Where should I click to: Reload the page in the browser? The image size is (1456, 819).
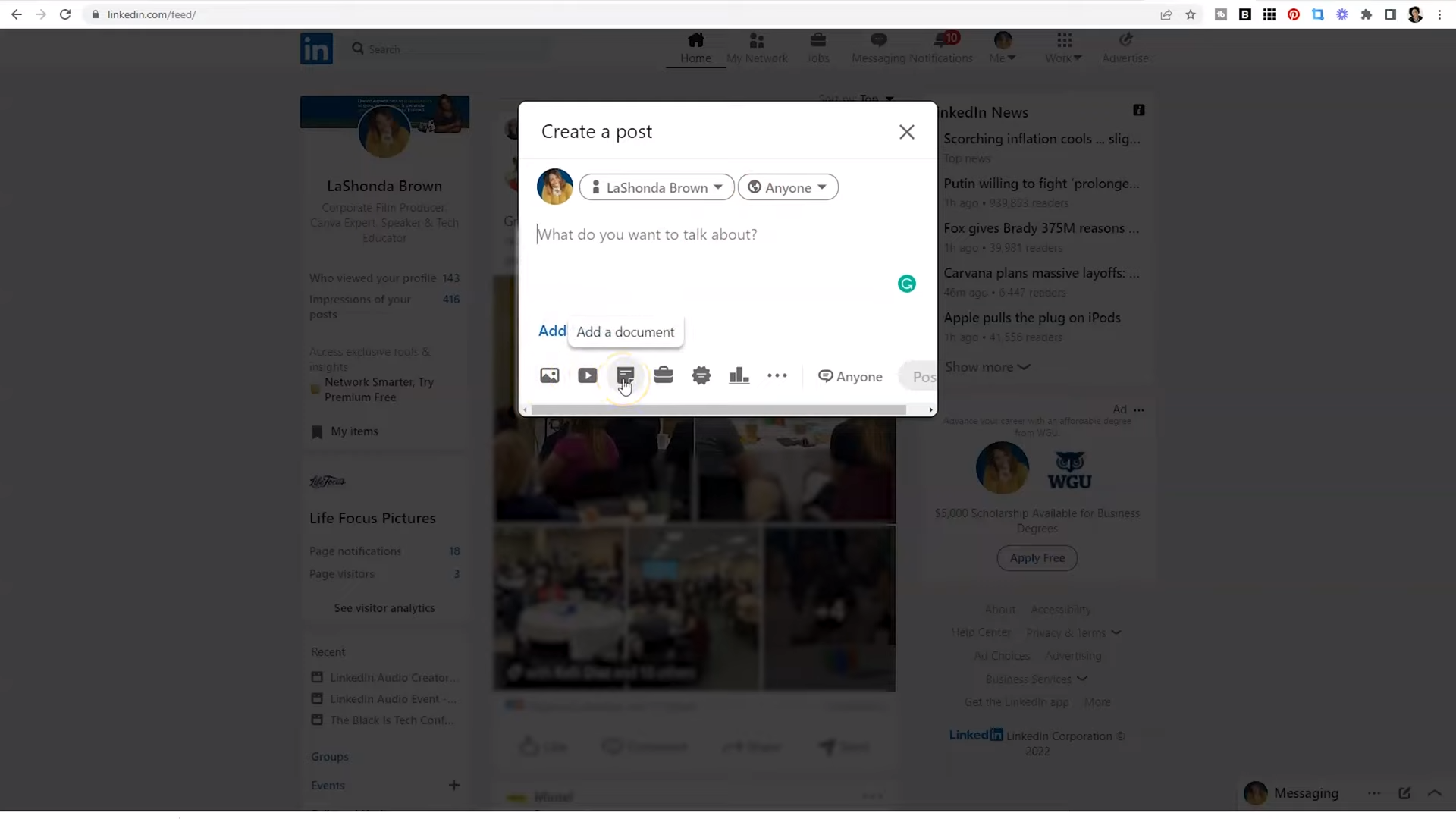click(65, 14)
